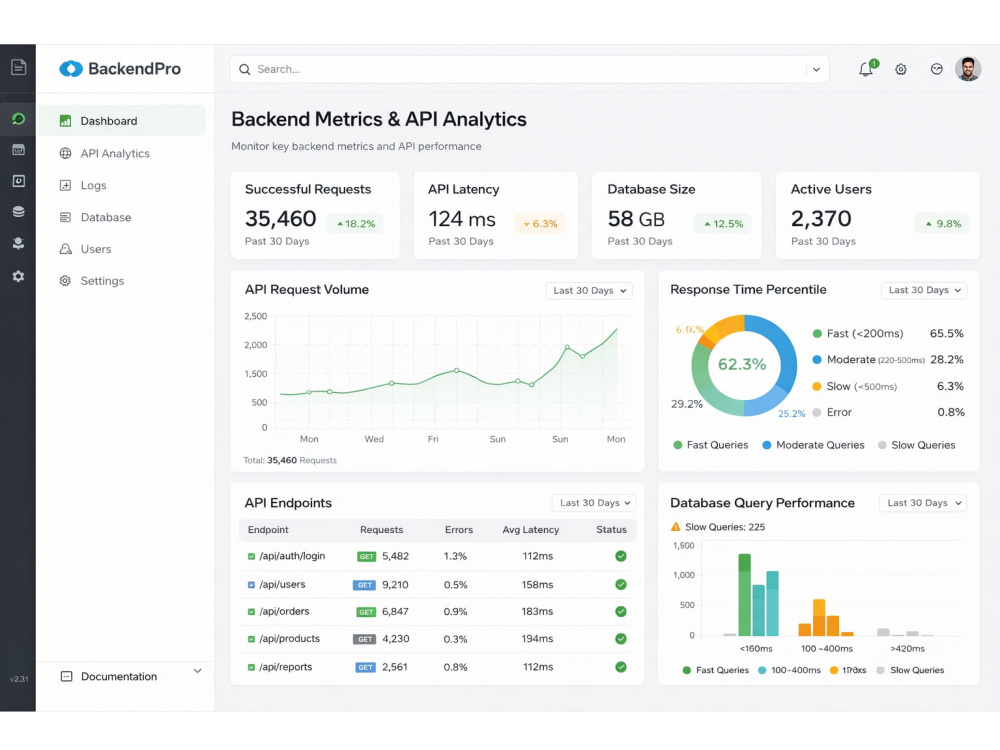The width and height of the screenshot is (1000, 750).
Task: Click the user icon in dark rail
Action: click(x=18, y=243)
